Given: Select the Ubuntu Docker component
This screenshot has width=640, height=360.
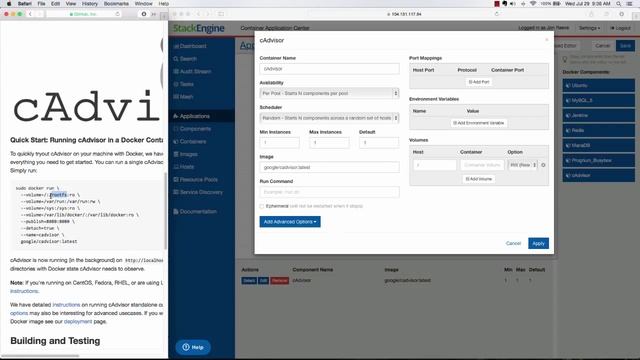Looking at the screenshot, I should [x=598, y=85].
